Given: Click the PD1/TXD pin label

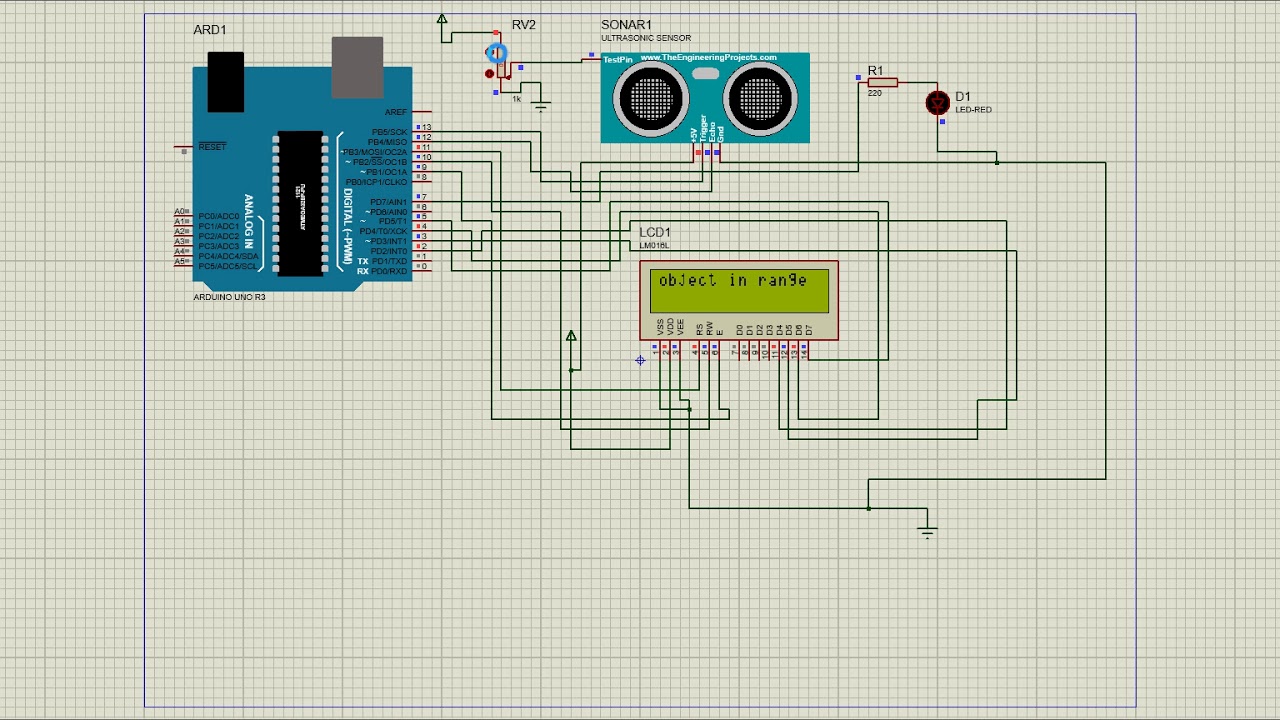Looking at the screenshot, I should click(389, 261).
